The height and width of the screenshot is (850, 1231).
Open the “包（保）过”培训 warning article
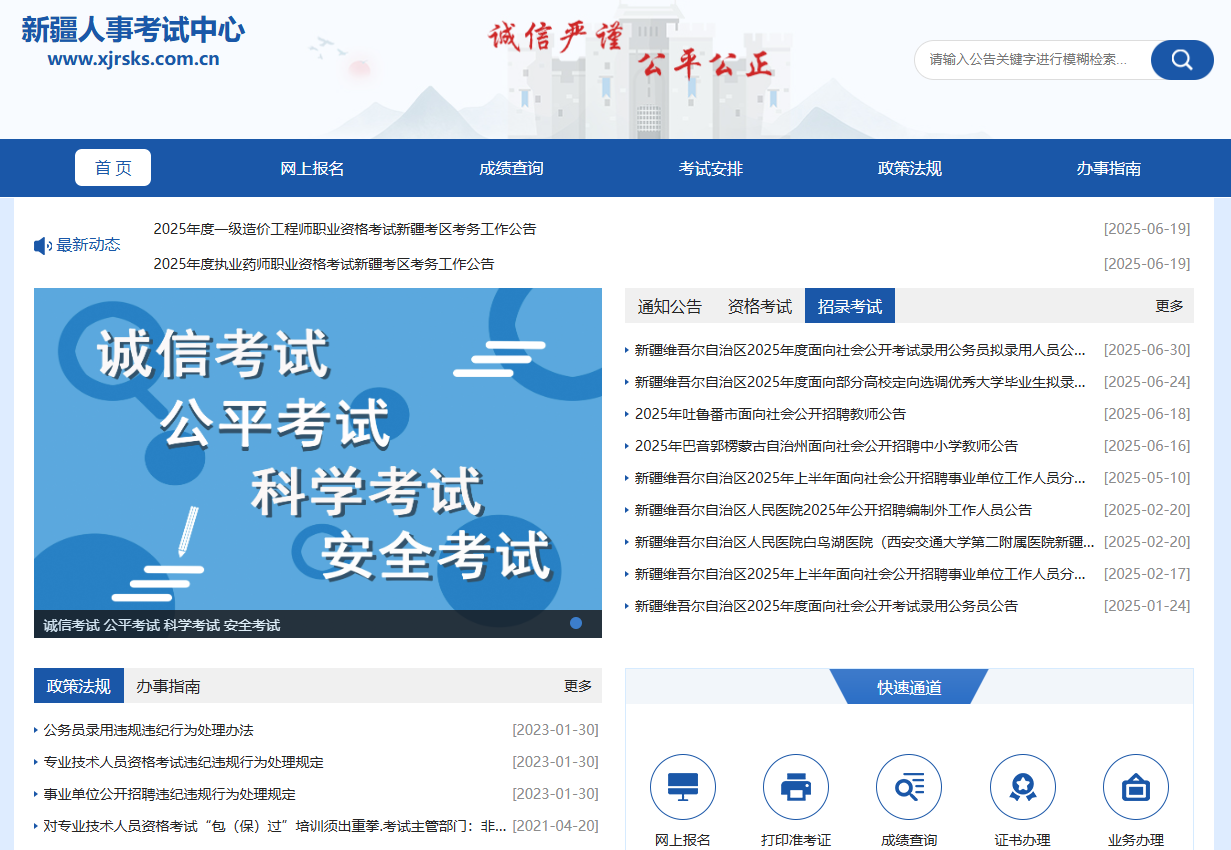[x=275, y=826]
